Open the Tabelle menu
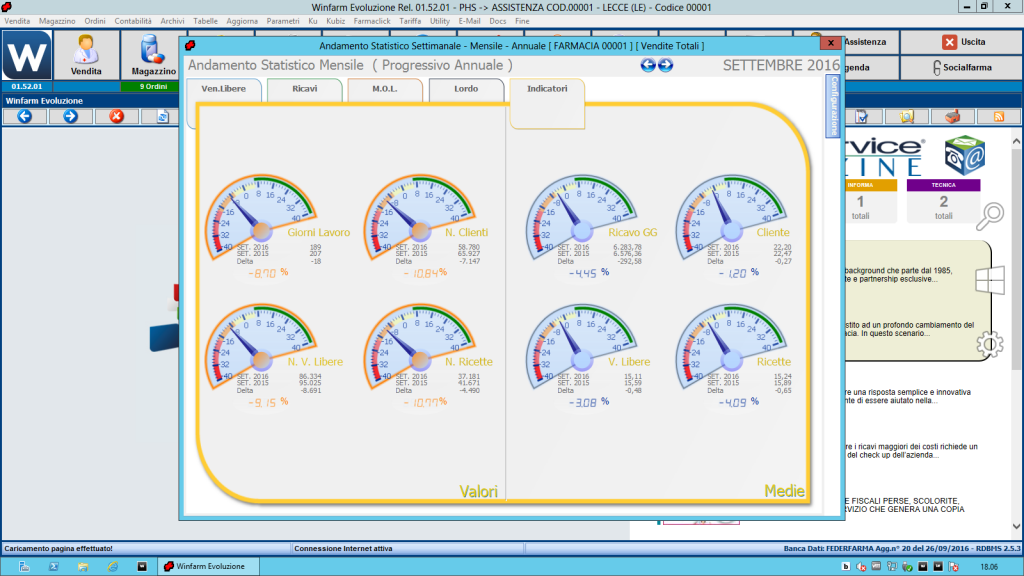This screenshot has width=1024, height=576. (205, 21)
